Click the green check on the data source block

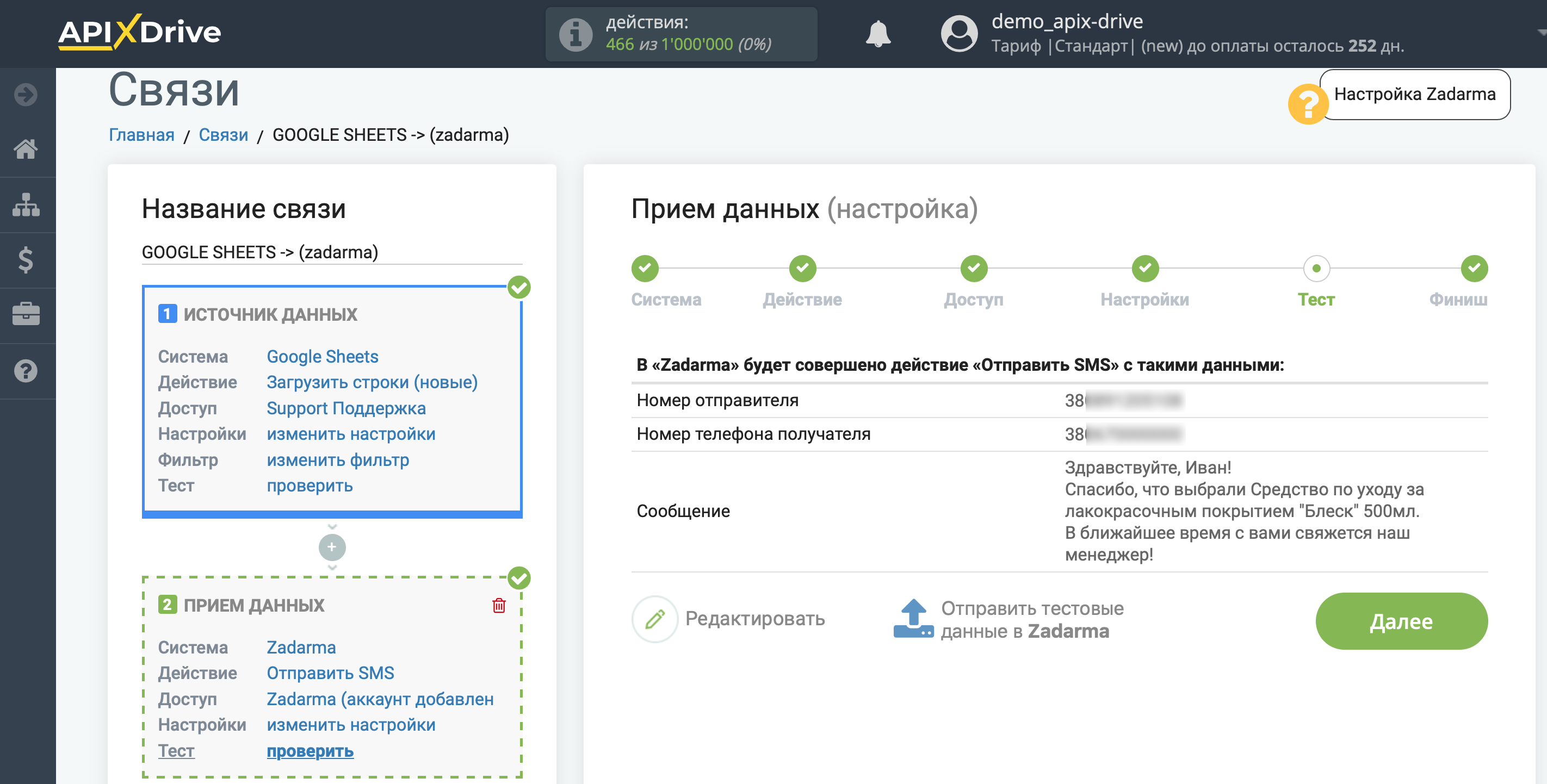[x=519, y=288]
